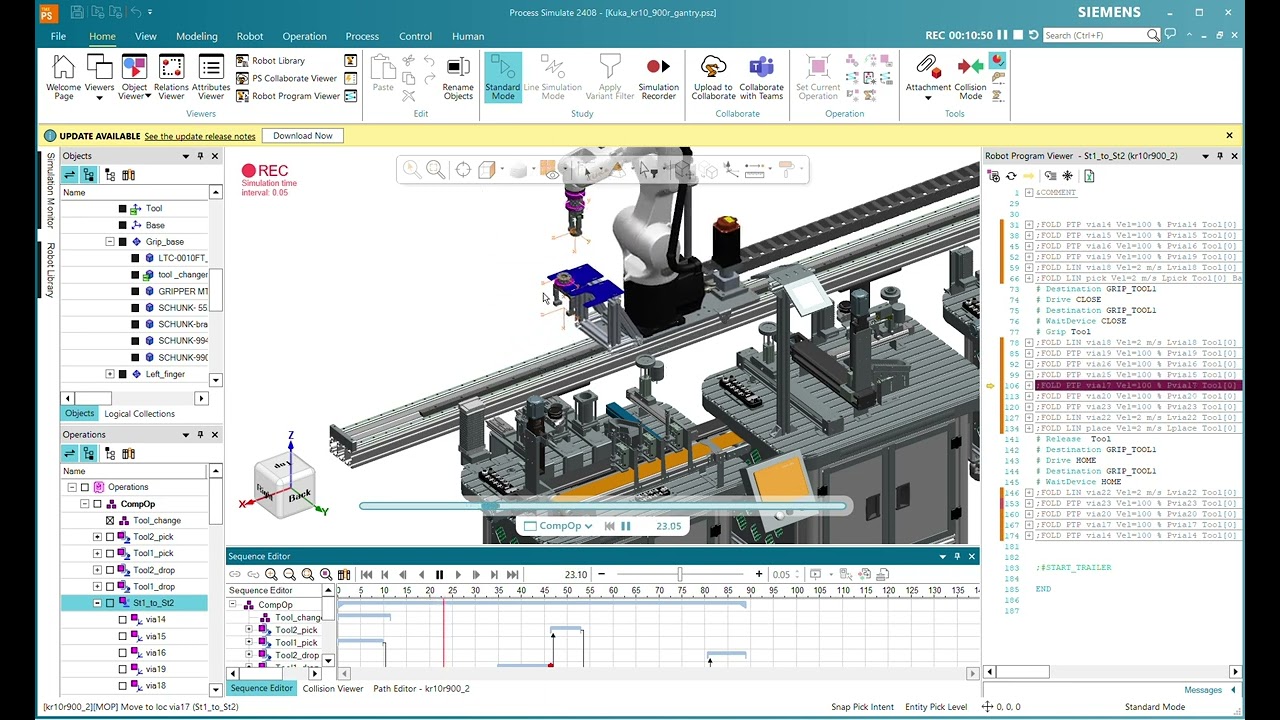Open the Welcome Page
Screen dimensions: 1280x720
pos(63,77)
